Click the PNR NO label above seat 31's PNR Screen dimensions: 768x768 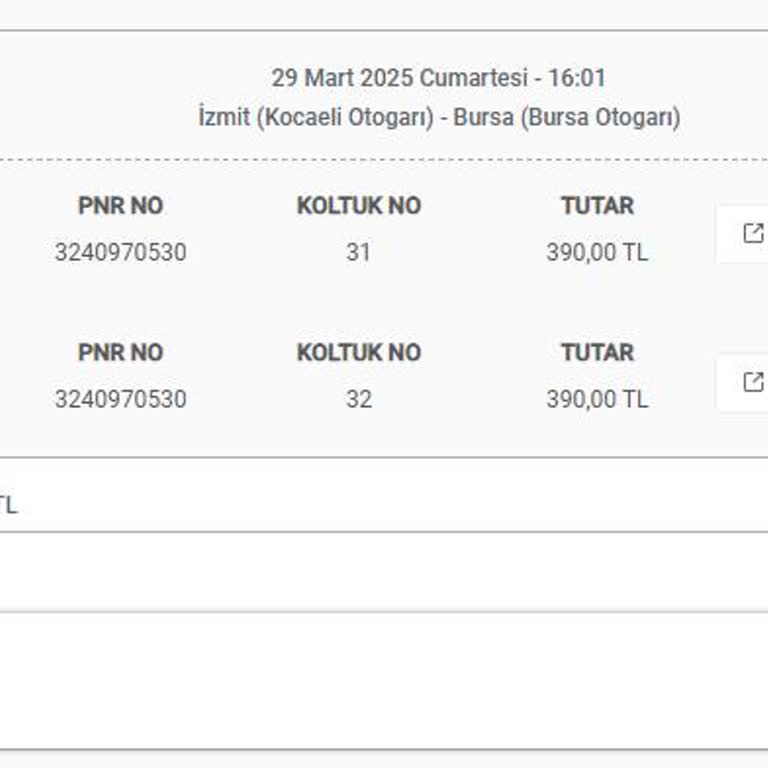pyautogui.click(x=120, y=206)
